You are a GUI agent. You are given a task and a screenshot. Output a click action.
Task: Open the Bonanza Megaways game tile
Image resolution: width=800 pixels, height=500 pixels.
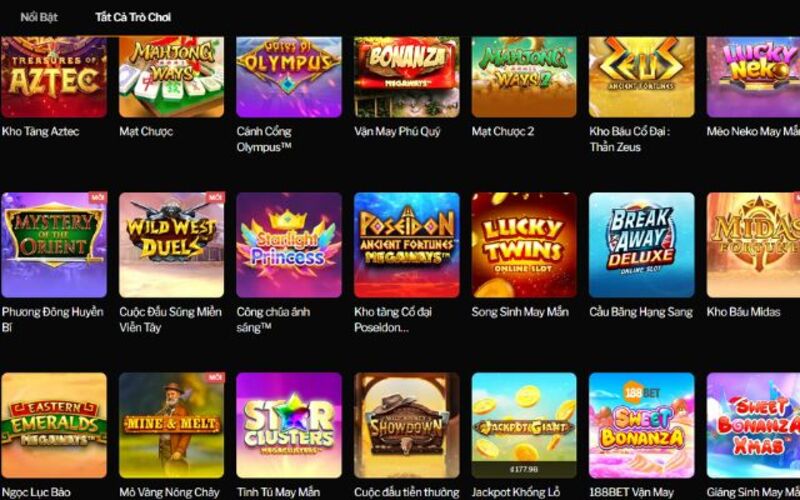(x=407, y=77)
